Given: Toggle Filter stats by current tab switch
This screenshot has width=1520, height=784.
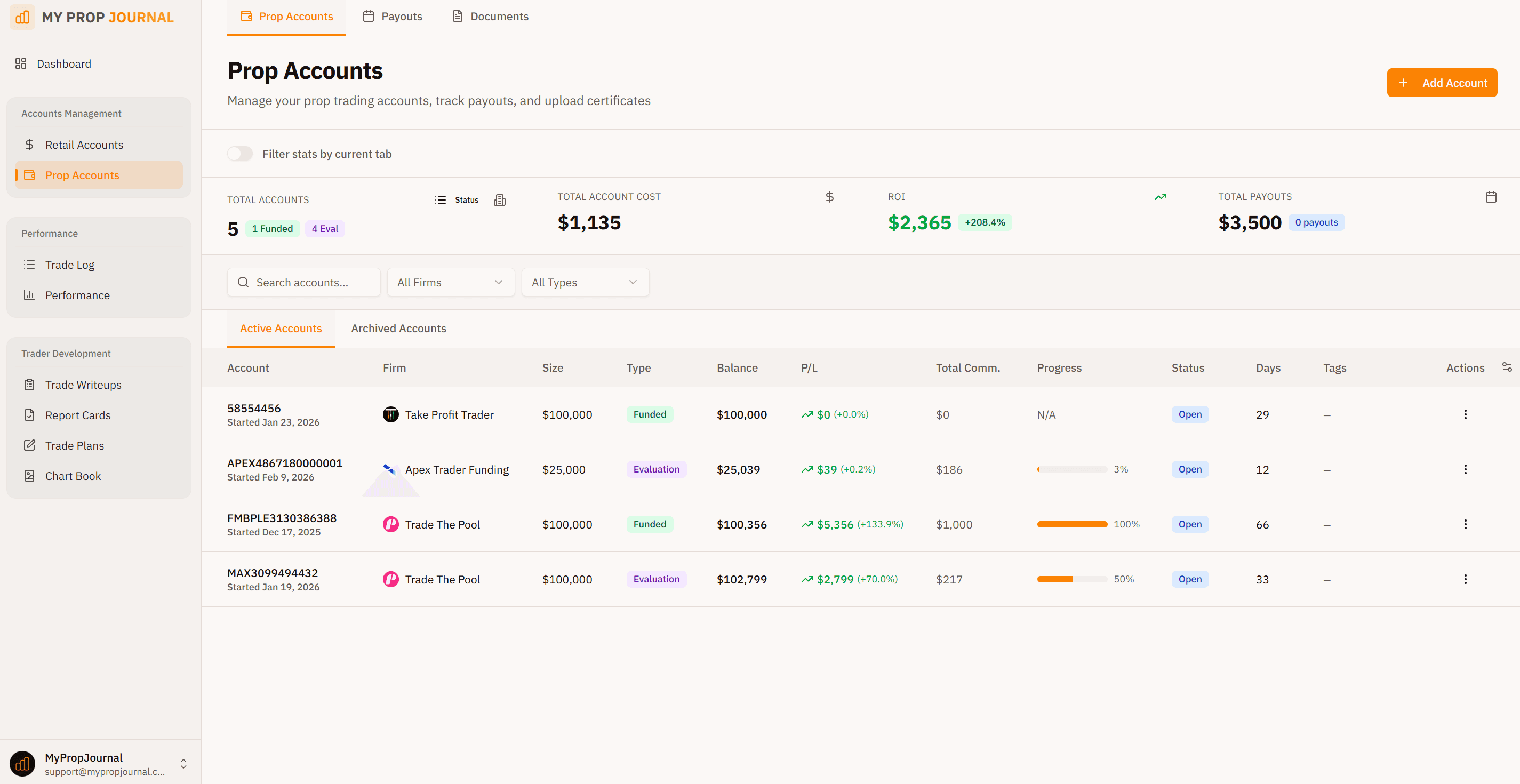Looking at the screenshot, I should [x=240, y=154].
